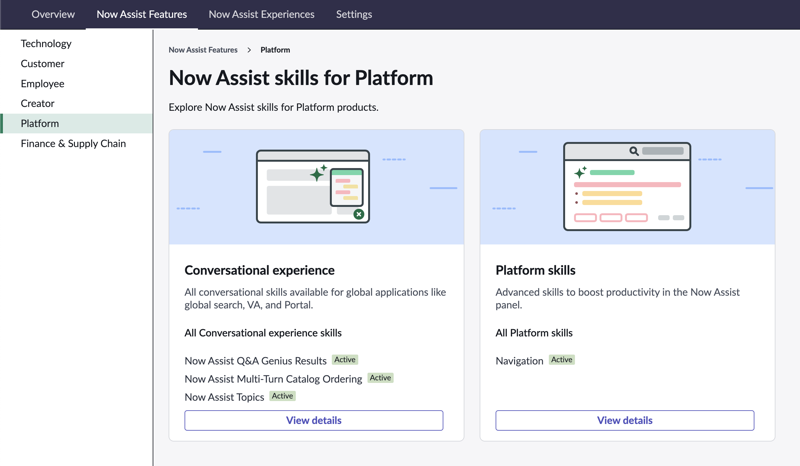Click the All Platform skills label
This screenshot has height=466, width=800.
coord(534,333)
